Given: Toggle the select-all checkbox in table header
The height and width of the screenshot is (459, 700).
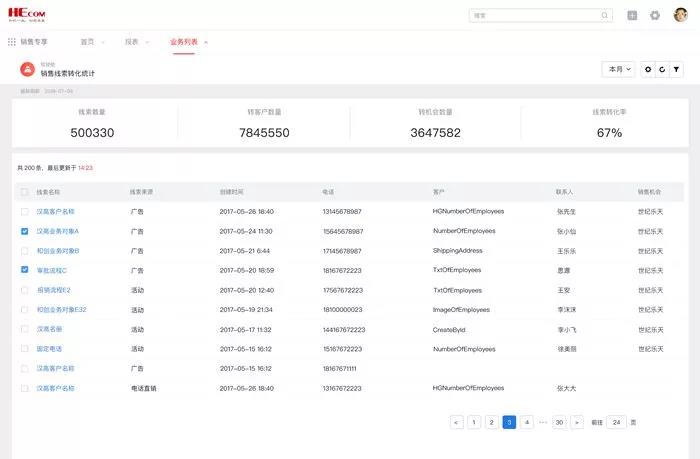Looking at the screenshot, I should 25,191.
